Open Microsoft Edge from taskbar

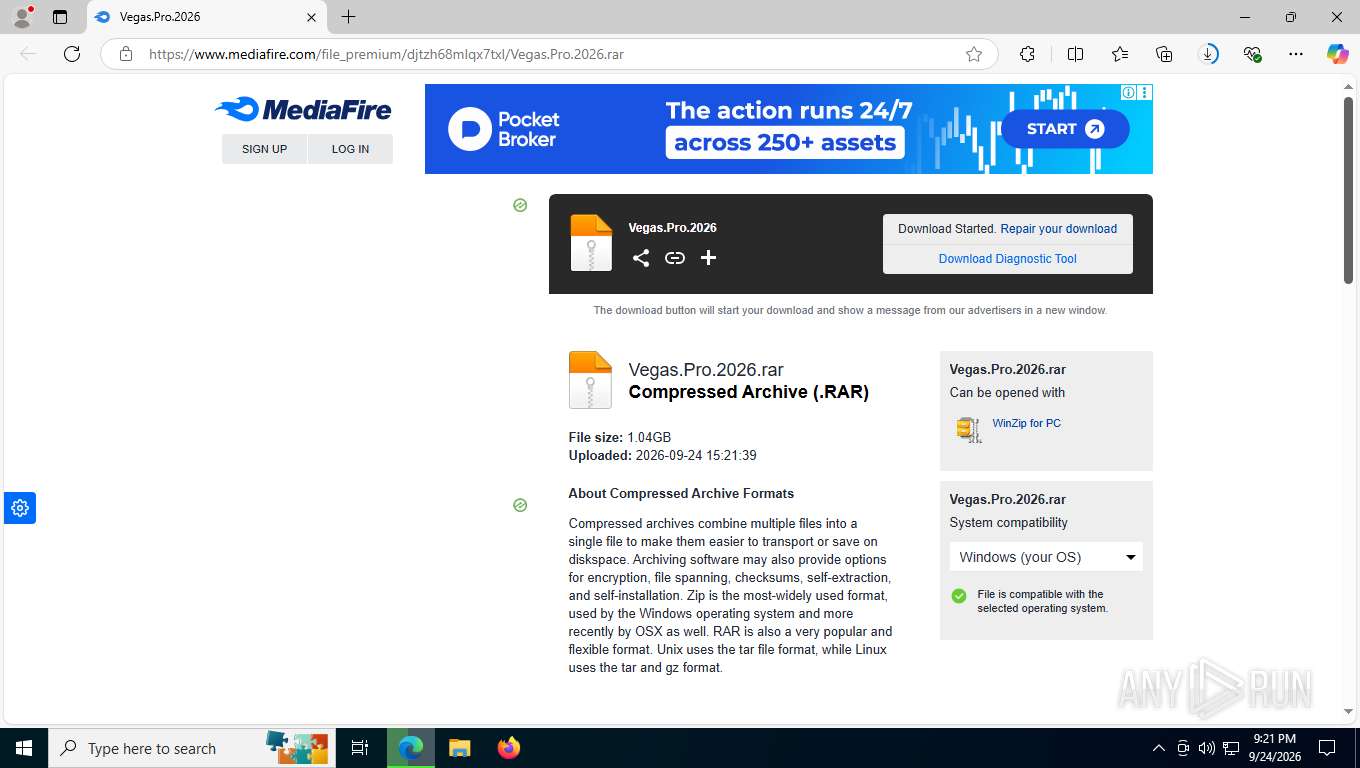click(411, 748)
